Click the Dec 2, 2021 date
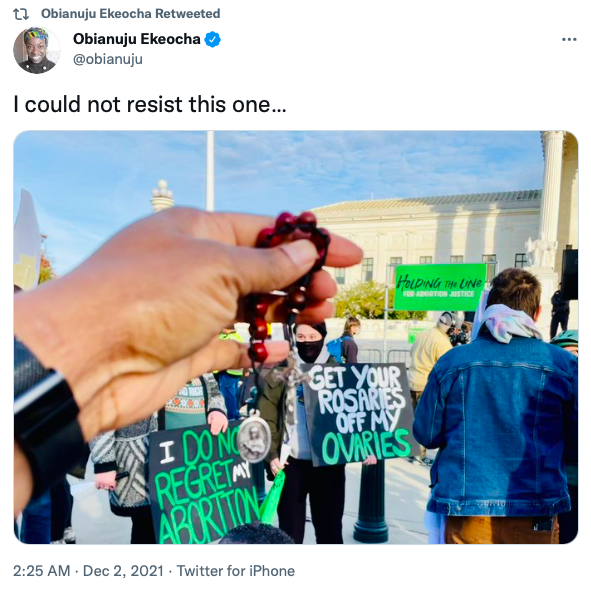The height and width of the screenshot is (592, 591). 123,571
